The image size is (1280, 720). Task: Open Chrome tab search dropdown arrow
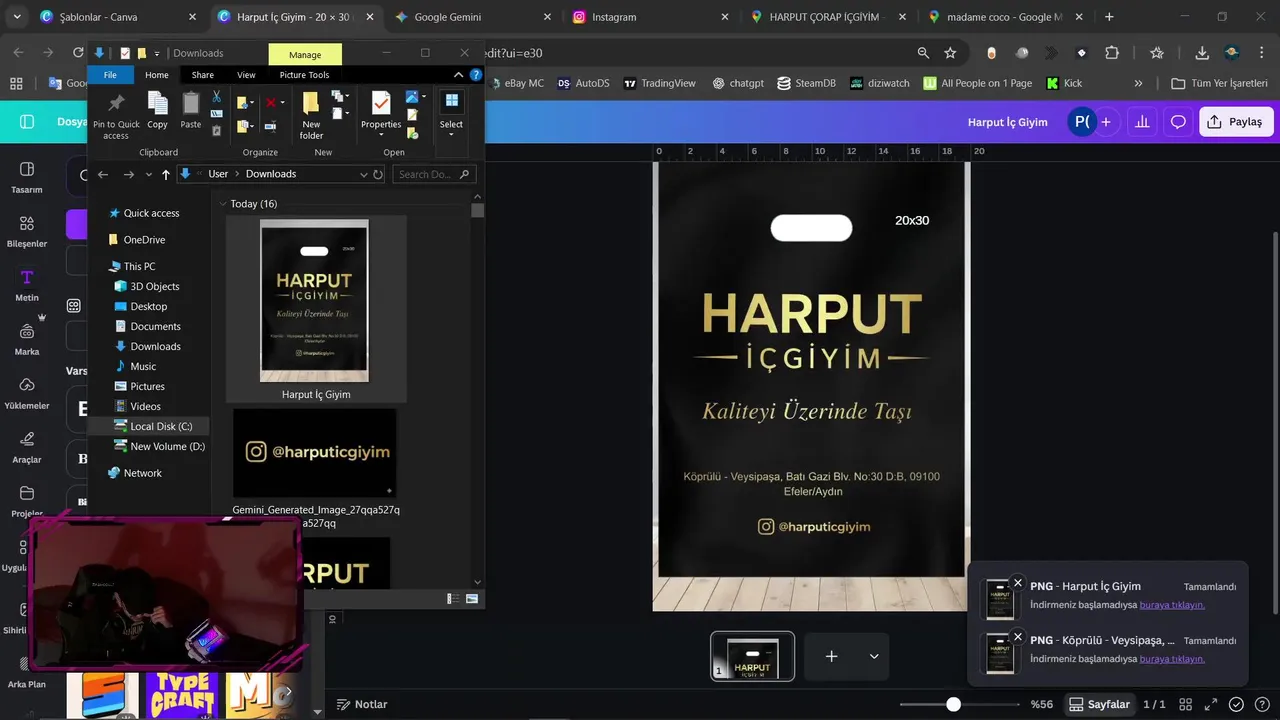(x=17, y=17)
